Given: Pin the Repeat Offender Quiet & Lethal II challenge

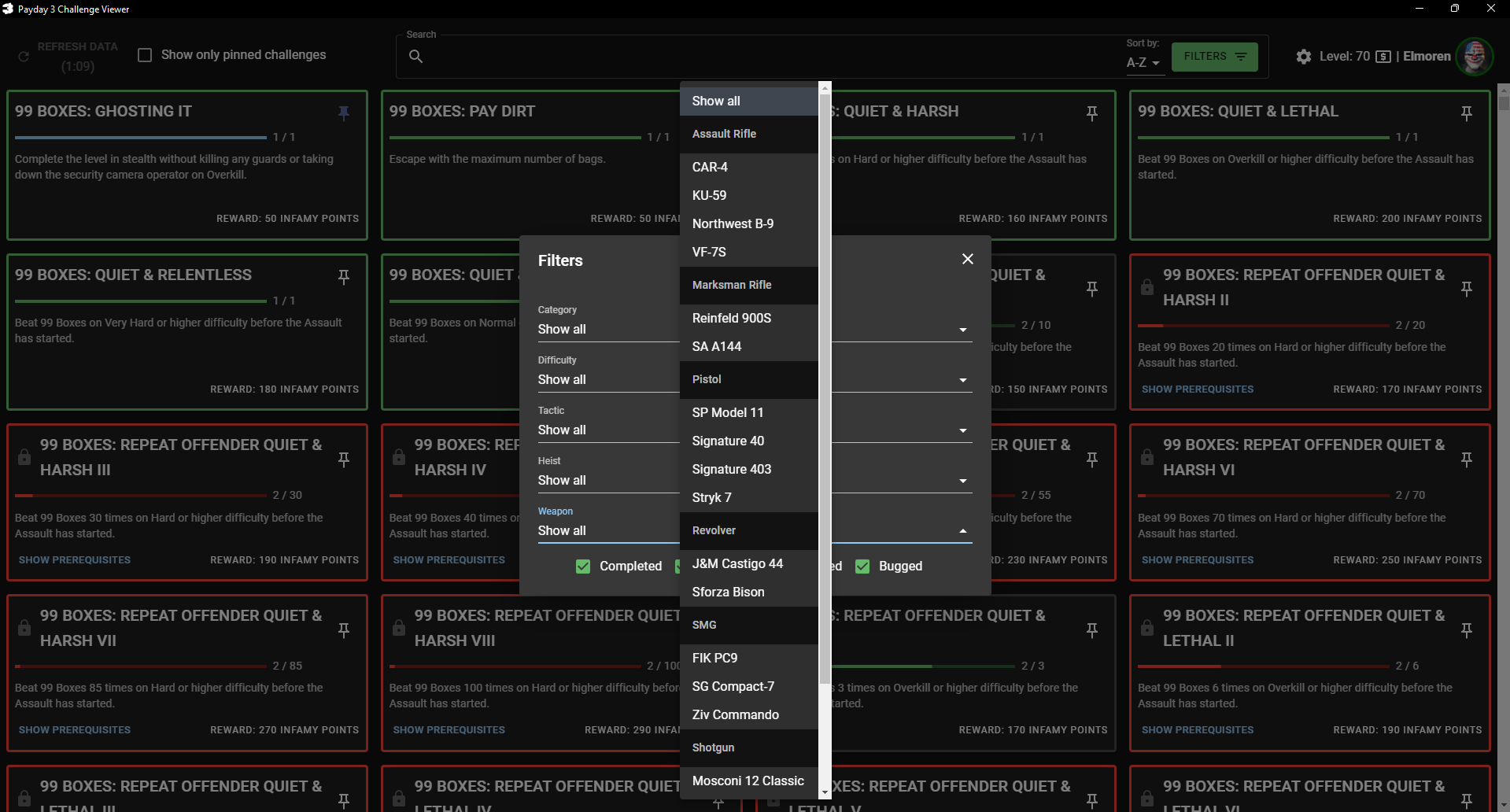Looking at the screenshot, I should (1467, 630).
